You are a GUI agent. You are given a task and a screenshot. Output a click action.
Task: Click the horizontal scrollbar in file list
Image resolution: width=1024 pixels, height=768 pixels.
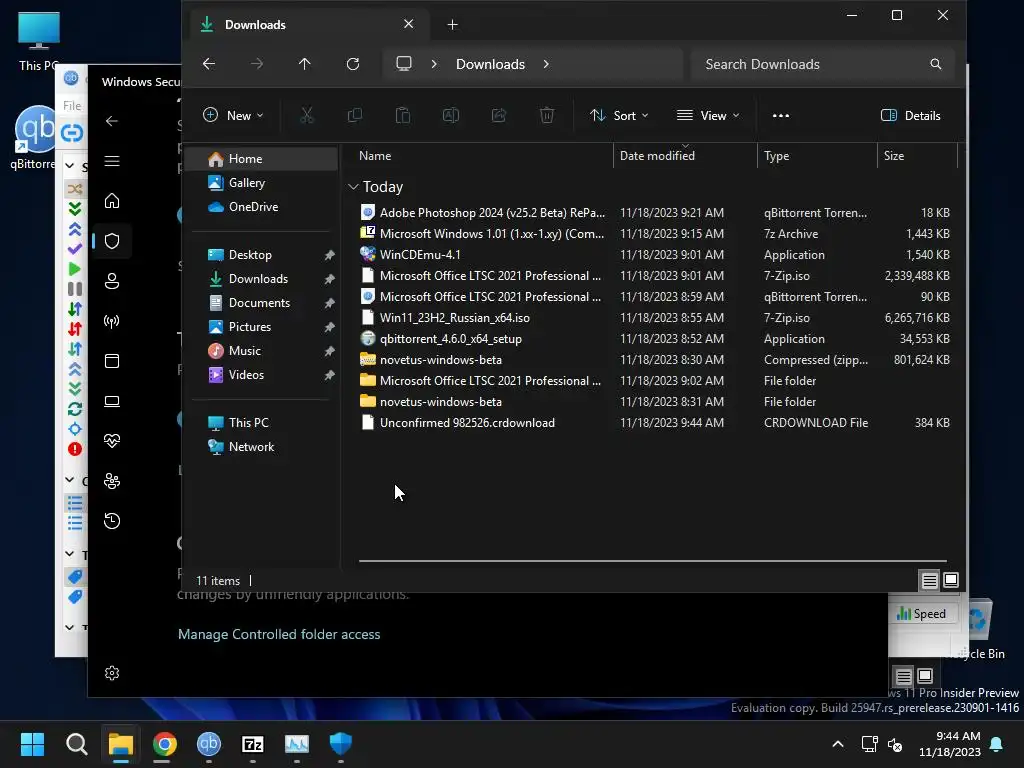point(652,560)
